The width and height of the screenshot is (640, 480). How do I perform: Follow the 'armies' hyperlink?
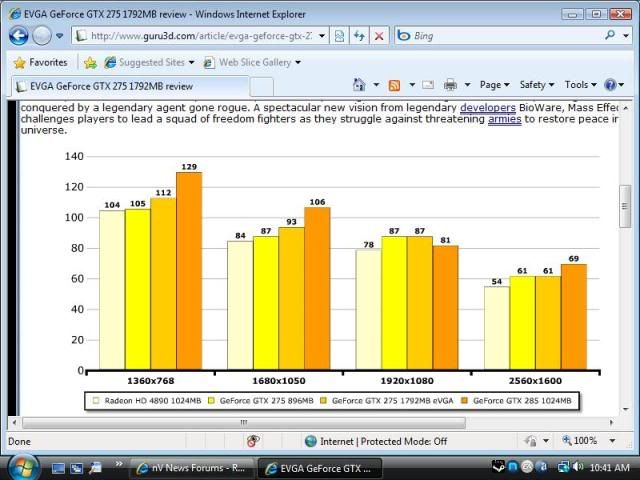point(504,119)
